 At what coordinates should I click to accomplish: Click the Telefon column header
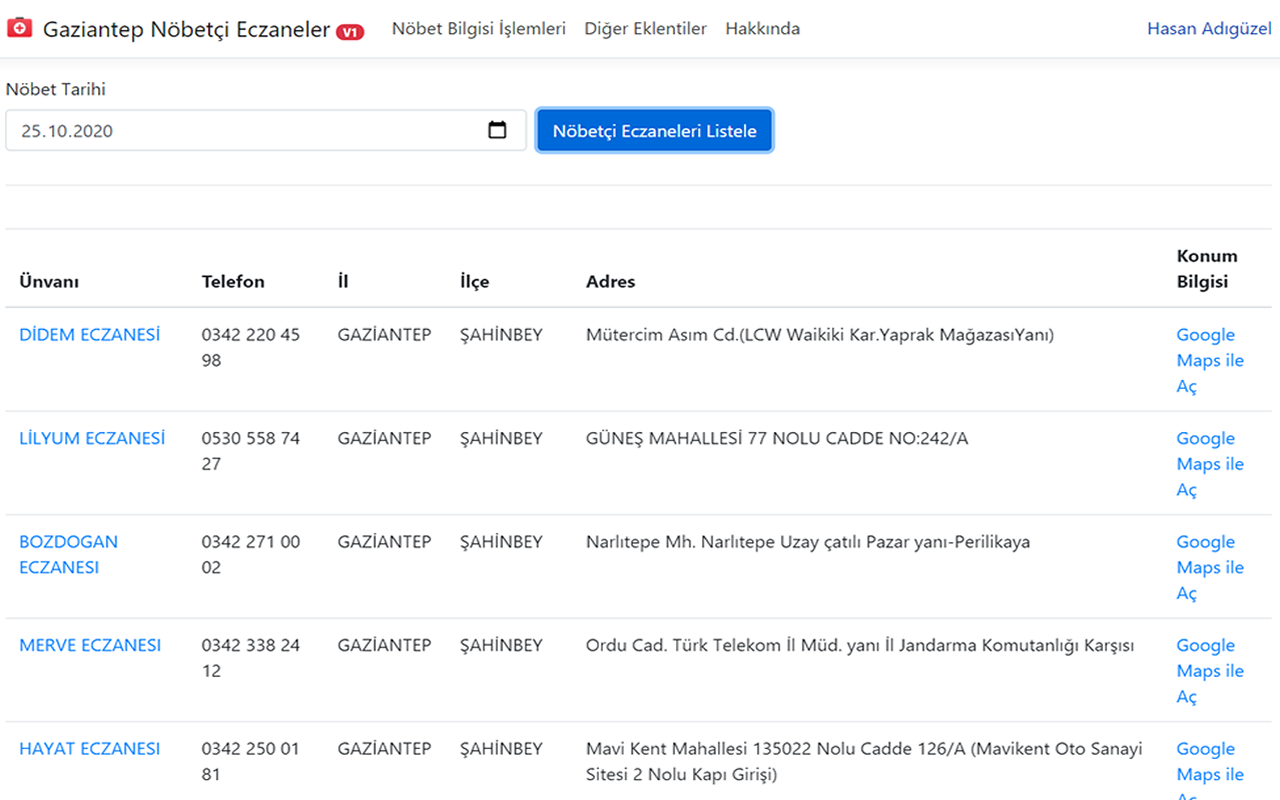(233, 282)
